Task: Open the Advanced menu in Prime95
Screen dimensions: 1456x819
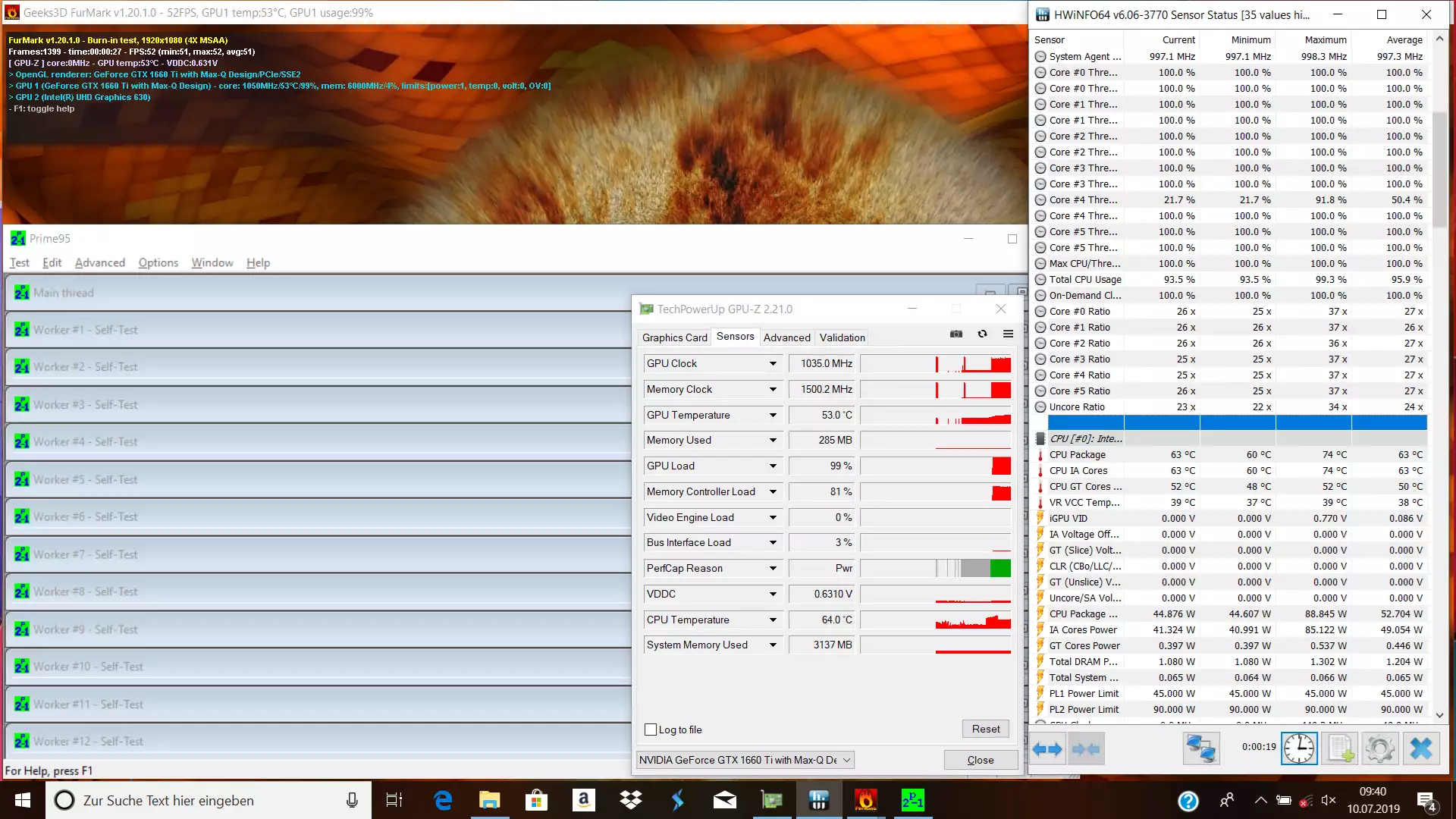Action: pyautogui.click(x=99, y=262)
